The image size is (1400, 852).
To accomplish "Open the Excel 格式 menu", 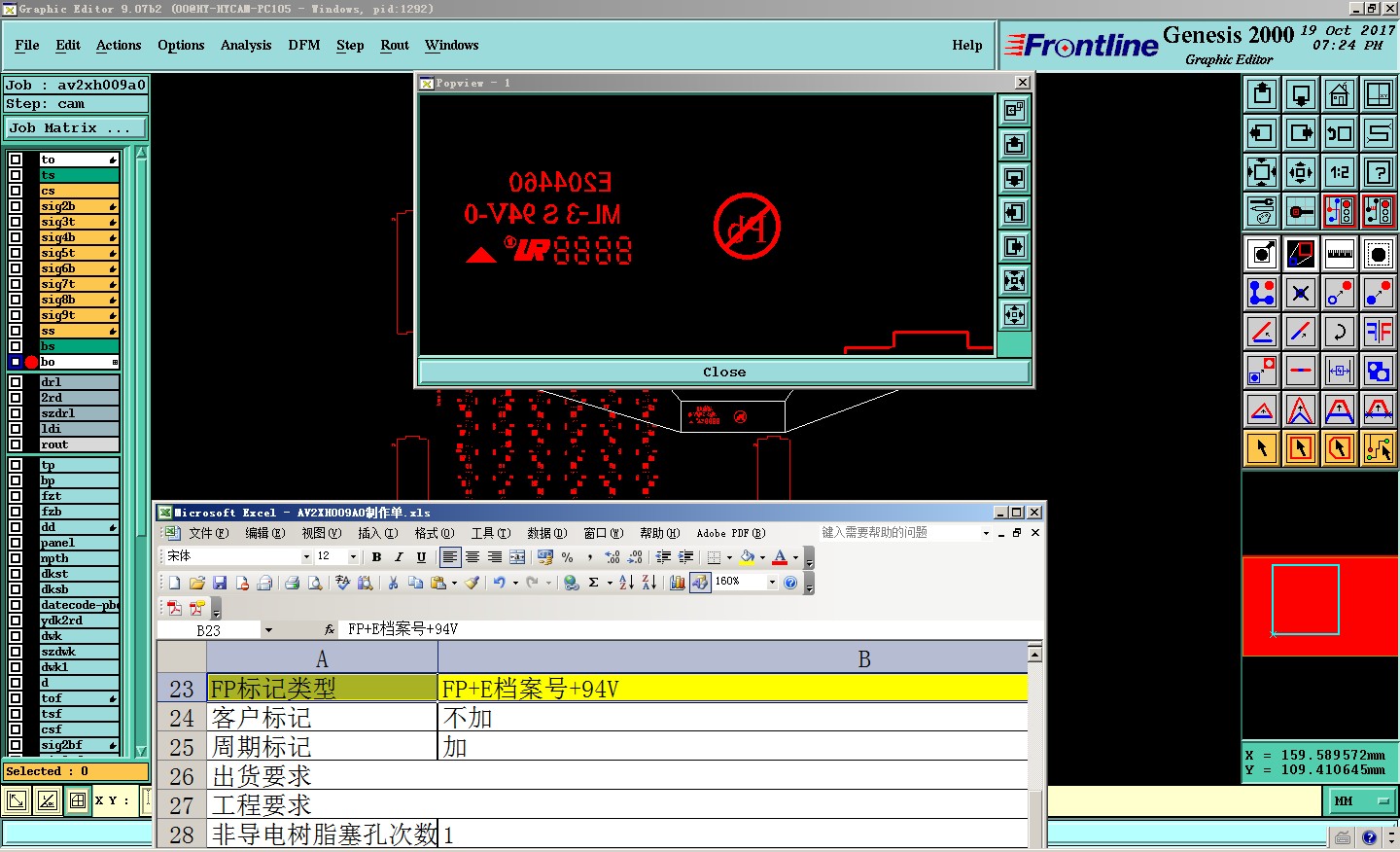I will click(x=435, y=533).
